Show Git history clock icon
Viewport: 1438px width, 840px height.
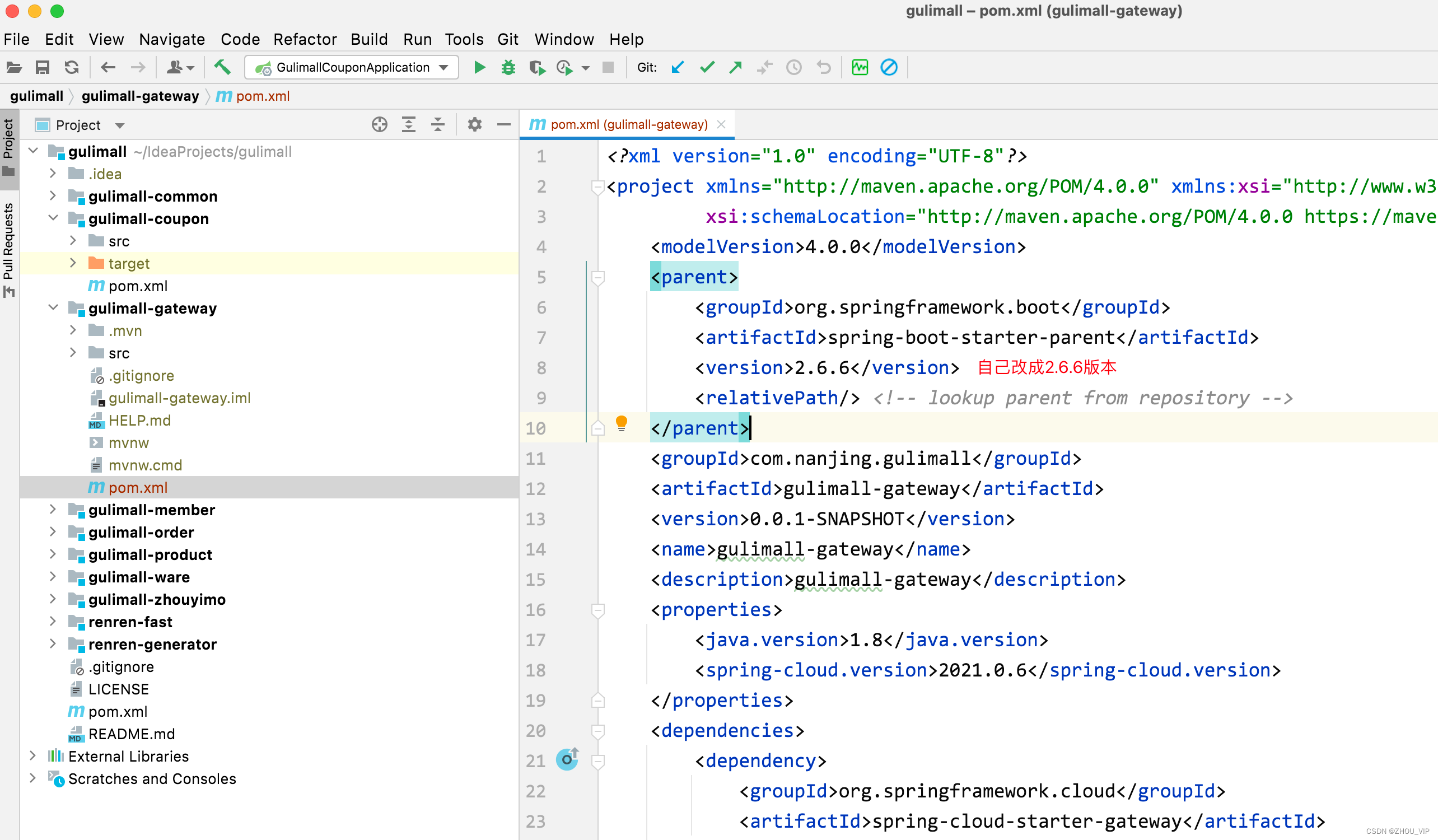pos(793,67)
